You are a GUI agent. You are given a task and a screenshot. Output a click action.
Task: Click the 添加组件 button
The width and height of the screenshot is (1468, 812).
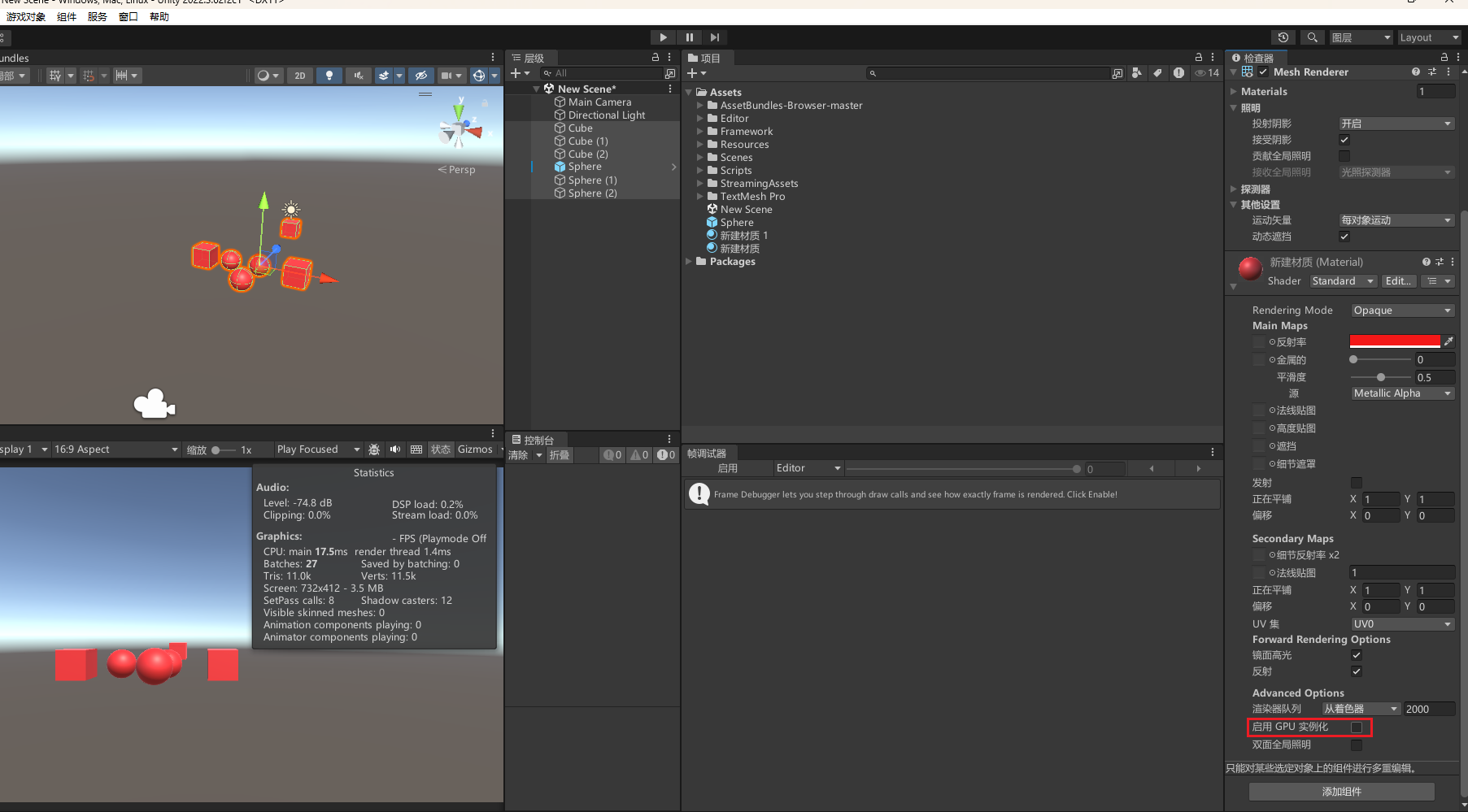(1341, 792)
